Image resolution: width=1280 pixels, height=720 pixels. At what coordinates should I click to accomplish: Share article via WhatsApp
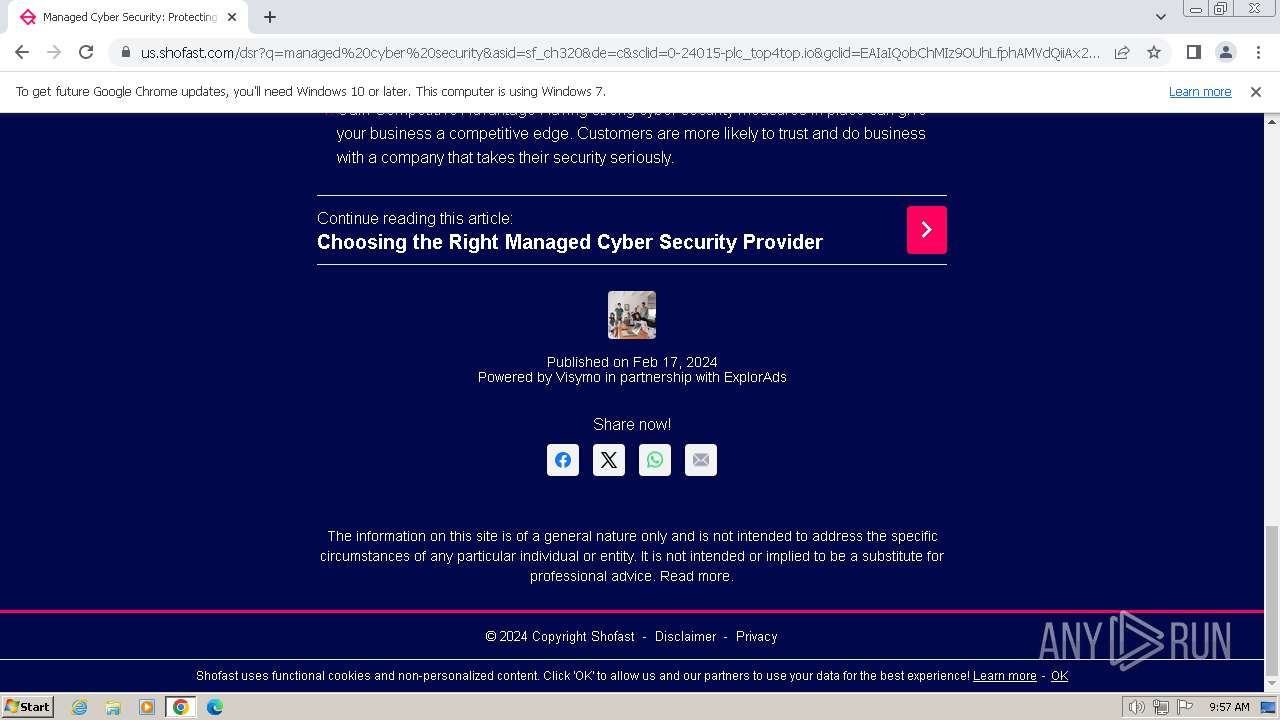[x=655, y=460]
